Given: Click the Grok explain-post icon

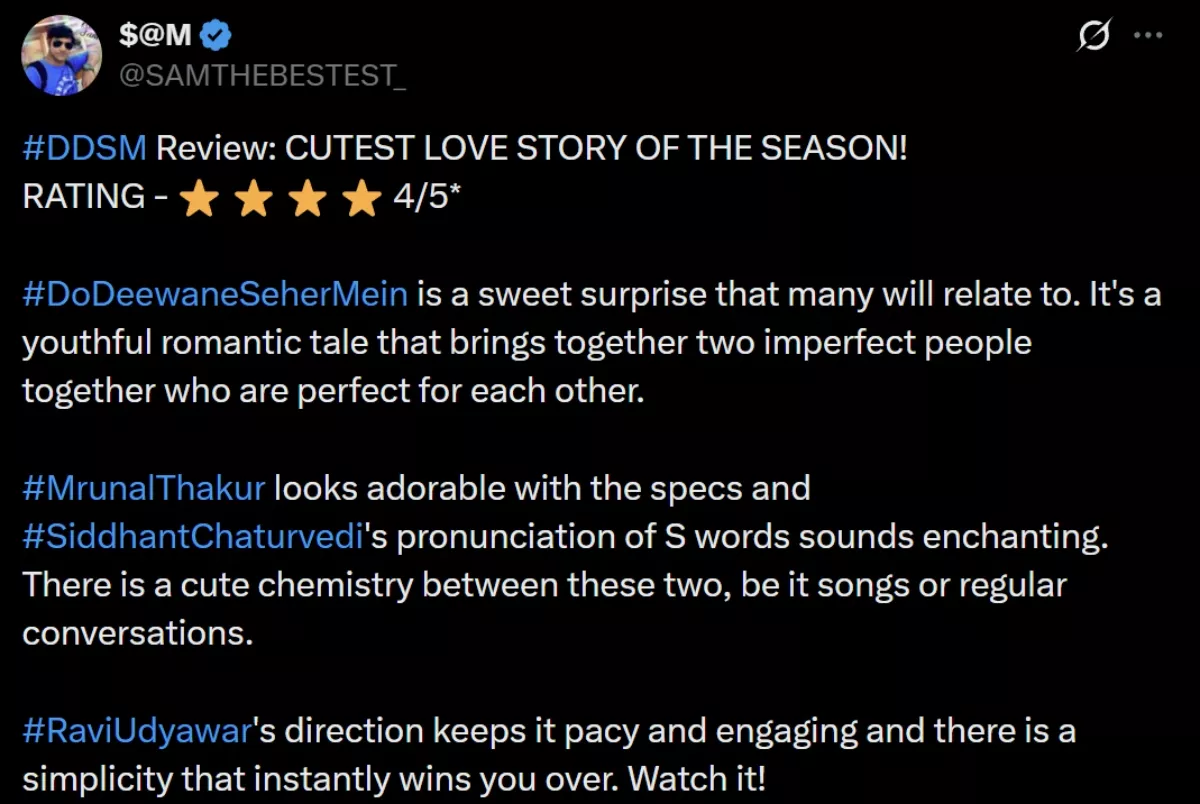Looking at the screenshot, I should [1093, 37].
